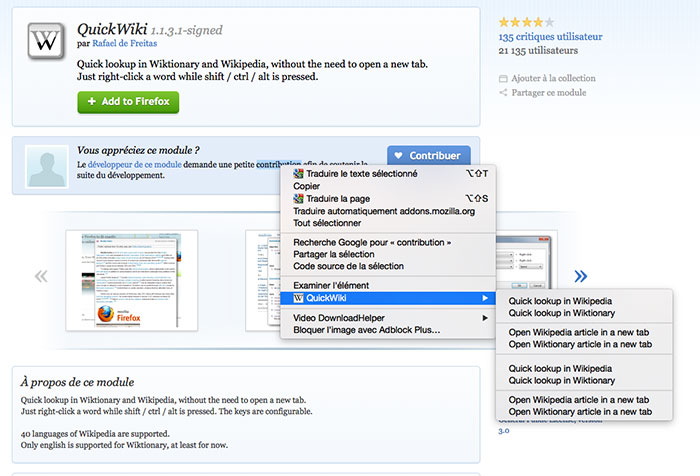Select Copier in the context menu

pos(388,186)
